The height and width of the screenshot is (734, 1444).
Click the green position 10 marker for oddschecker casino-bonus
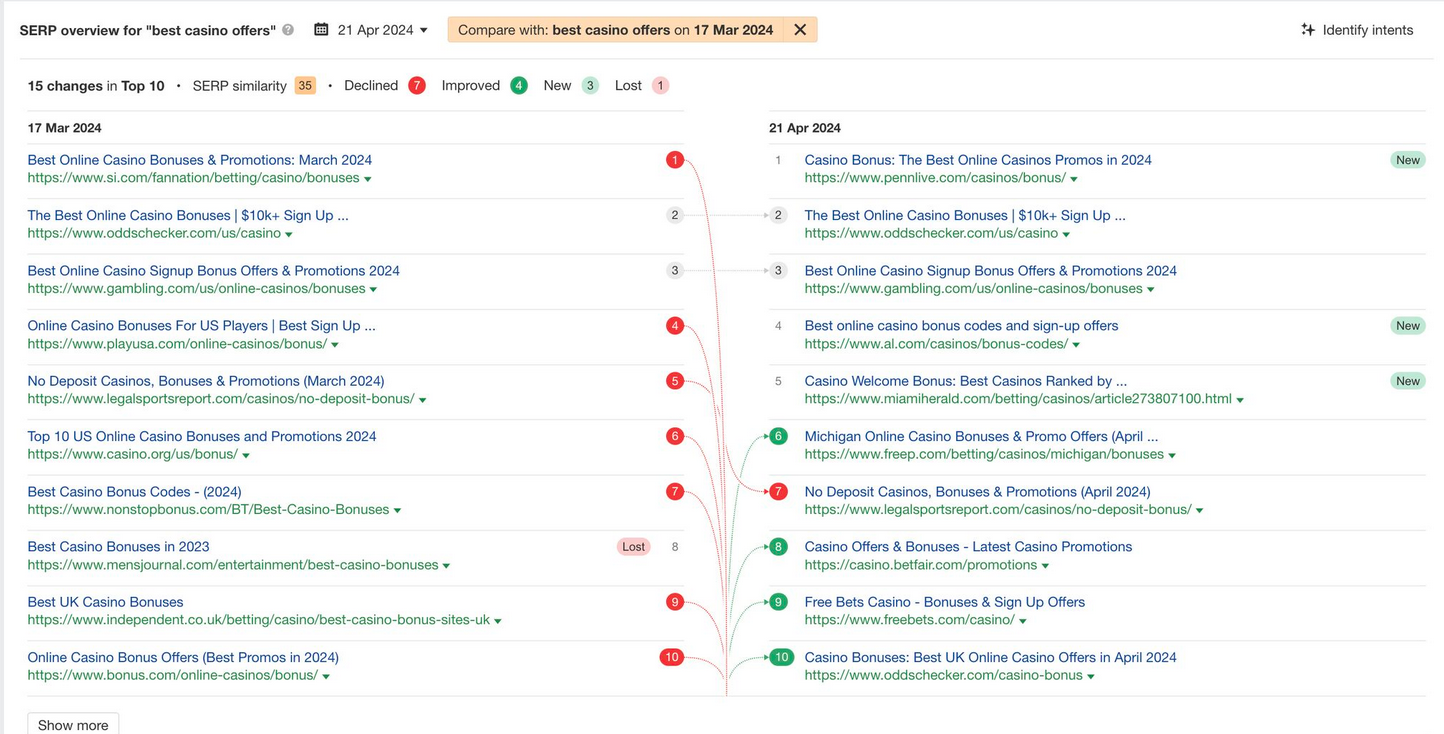pos(782,657)
